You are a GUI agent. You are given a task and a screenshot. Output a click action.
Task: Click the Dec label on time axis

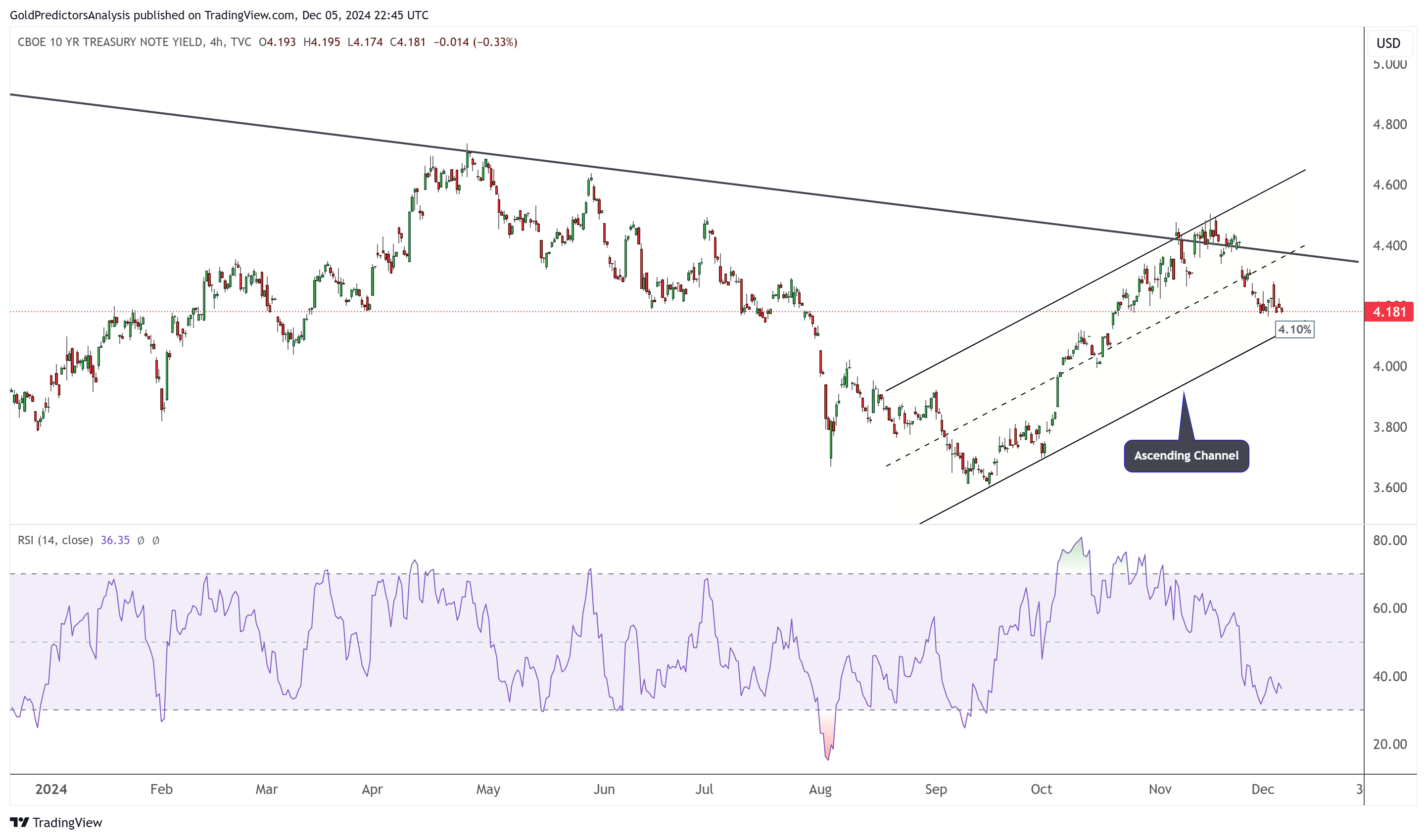click(1262, 790)
